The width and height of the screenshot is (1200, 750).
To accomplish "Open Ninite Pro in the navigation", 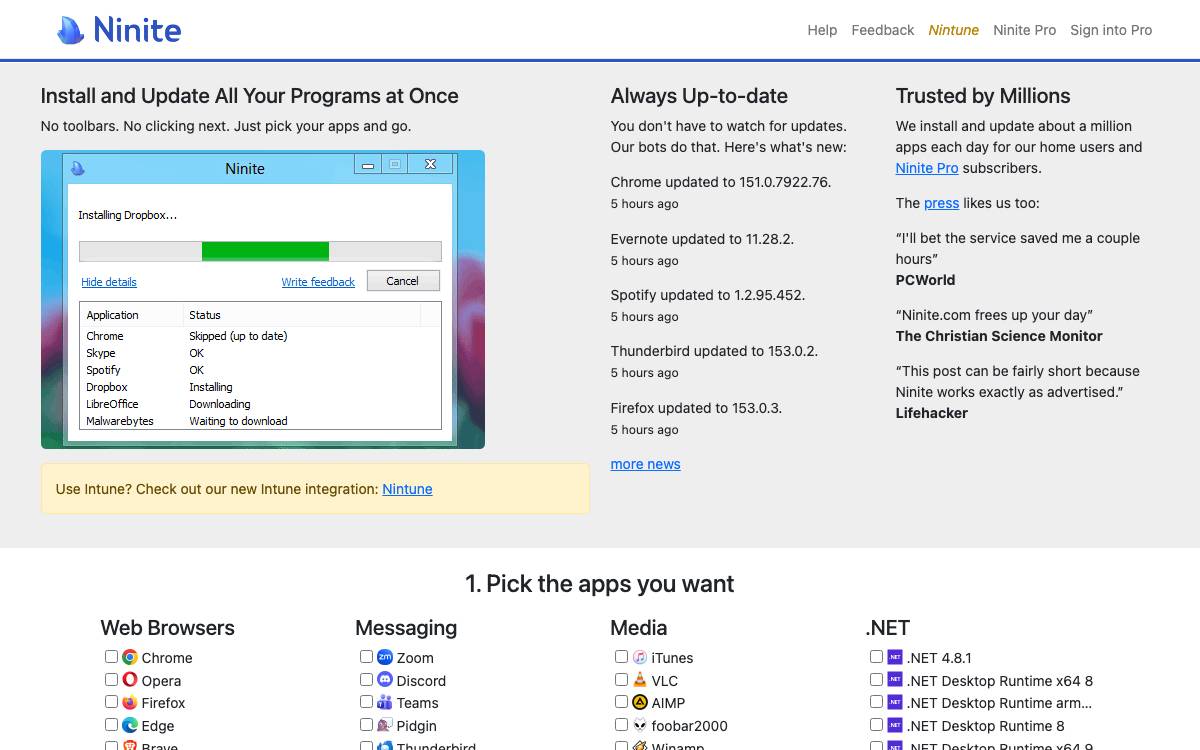I will click(1025, 30).
